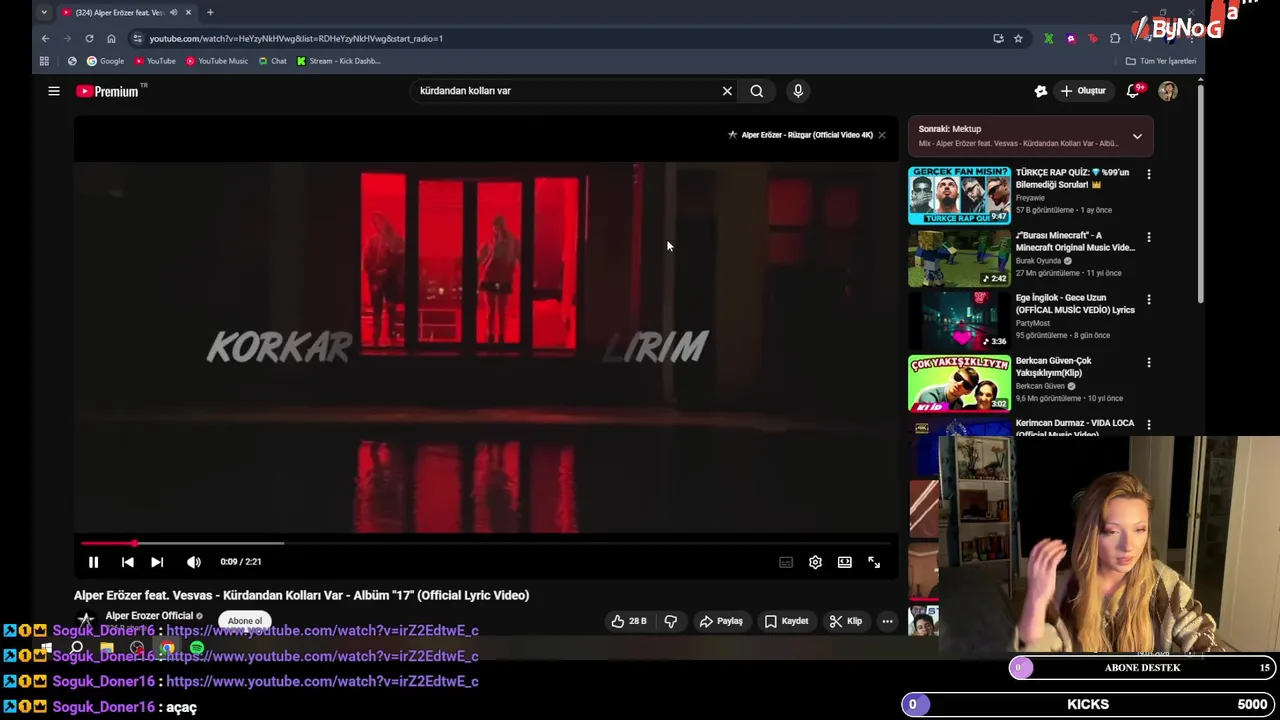Open the YouTube guide hamburger menu

(x=54, y=91)
